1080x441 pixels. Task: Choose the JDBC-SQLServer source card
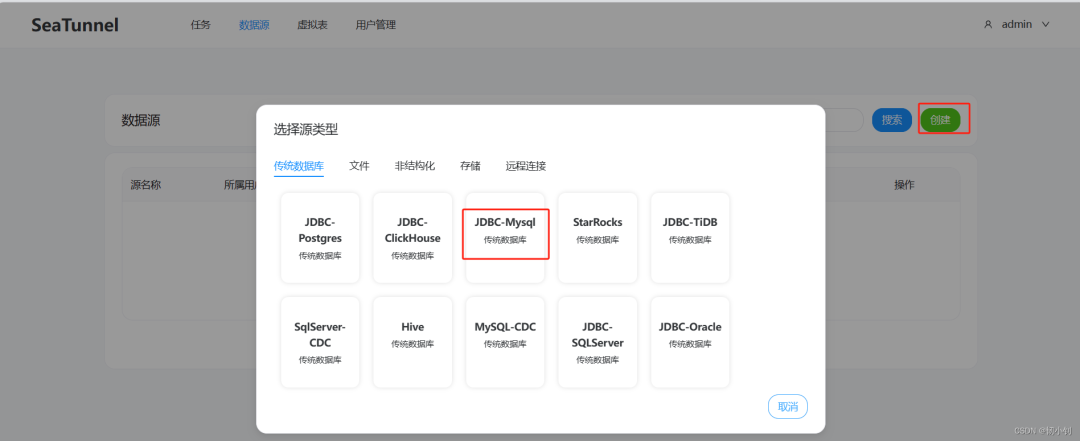[598, 342]
